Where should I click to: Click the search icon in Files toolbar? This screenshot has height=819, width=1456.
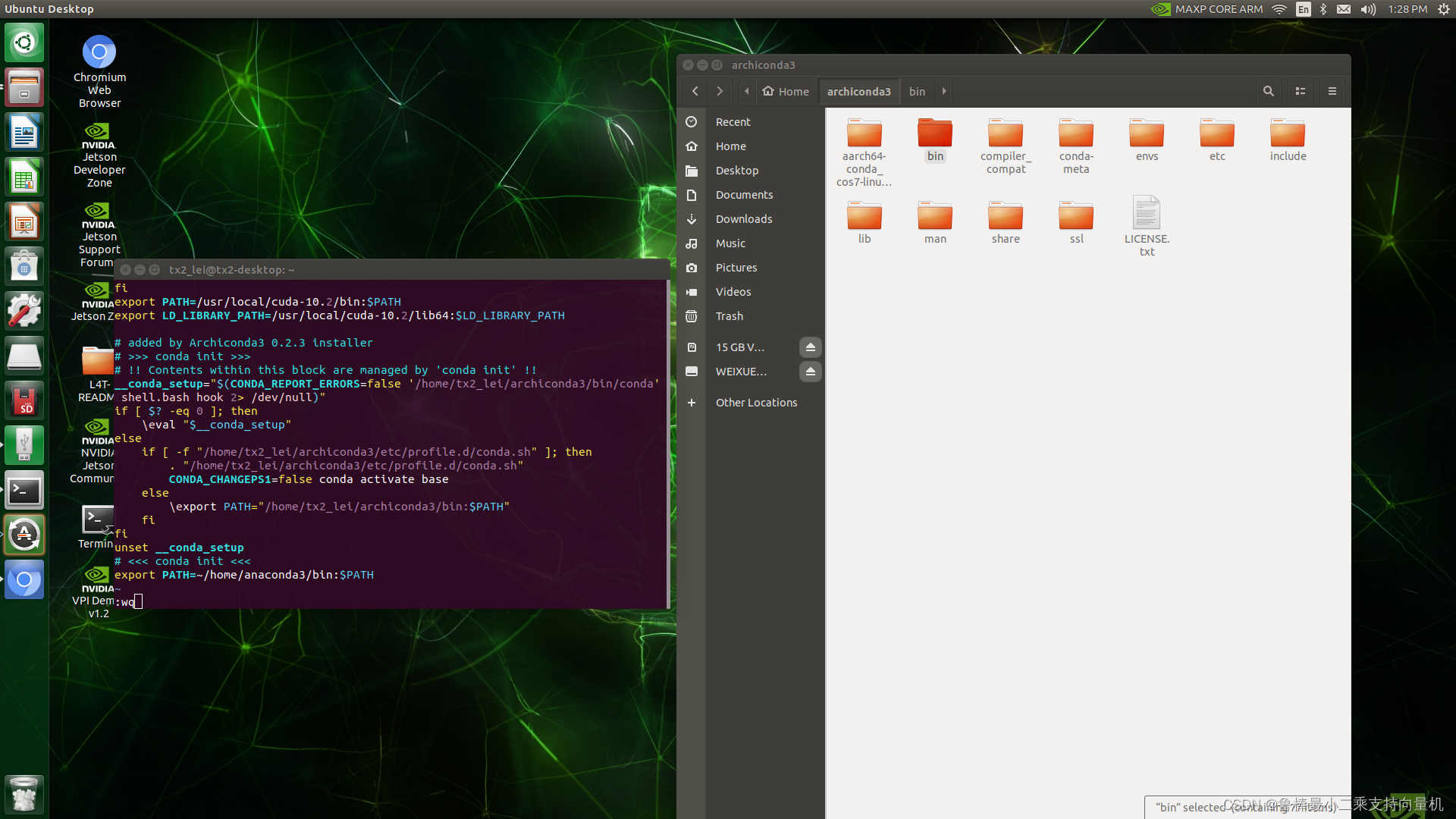point(1268,91)
